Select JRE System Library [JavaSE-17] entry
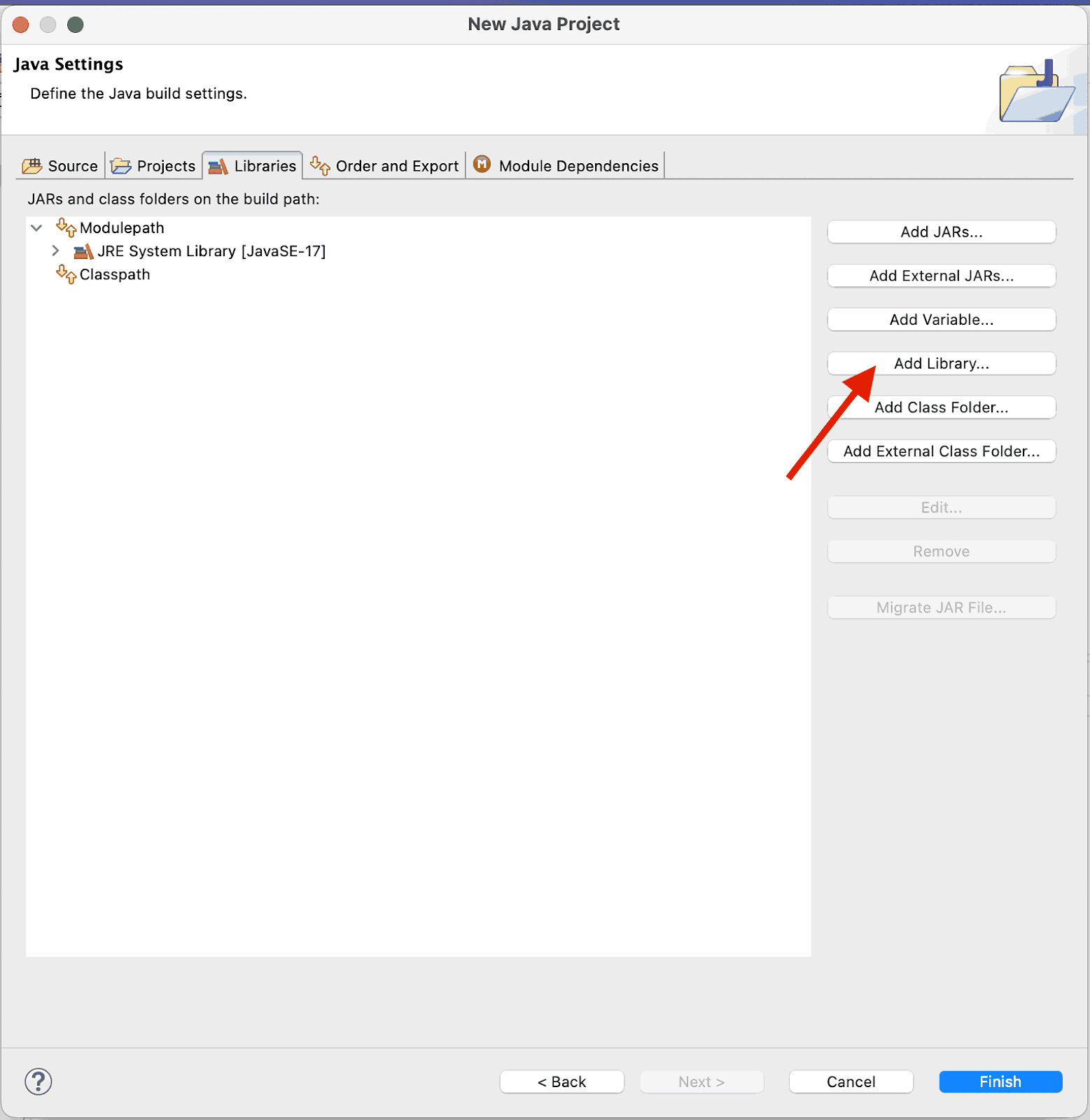This screenshot has width=1090, height=1120. tap(211, 251)
